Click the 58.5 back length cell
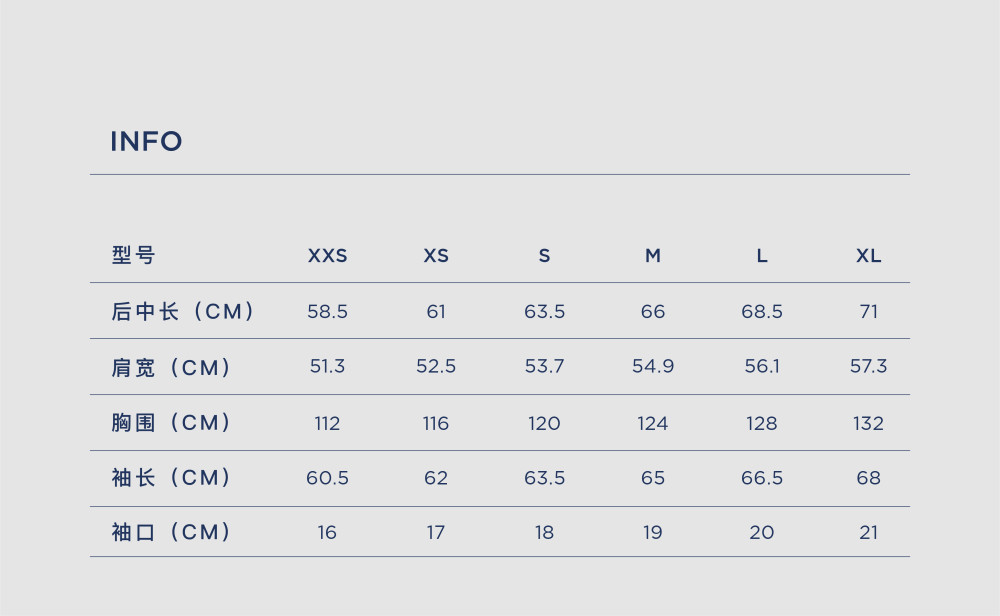The height and width of the screenshot is (616, 1000). (x=327, y=311)
